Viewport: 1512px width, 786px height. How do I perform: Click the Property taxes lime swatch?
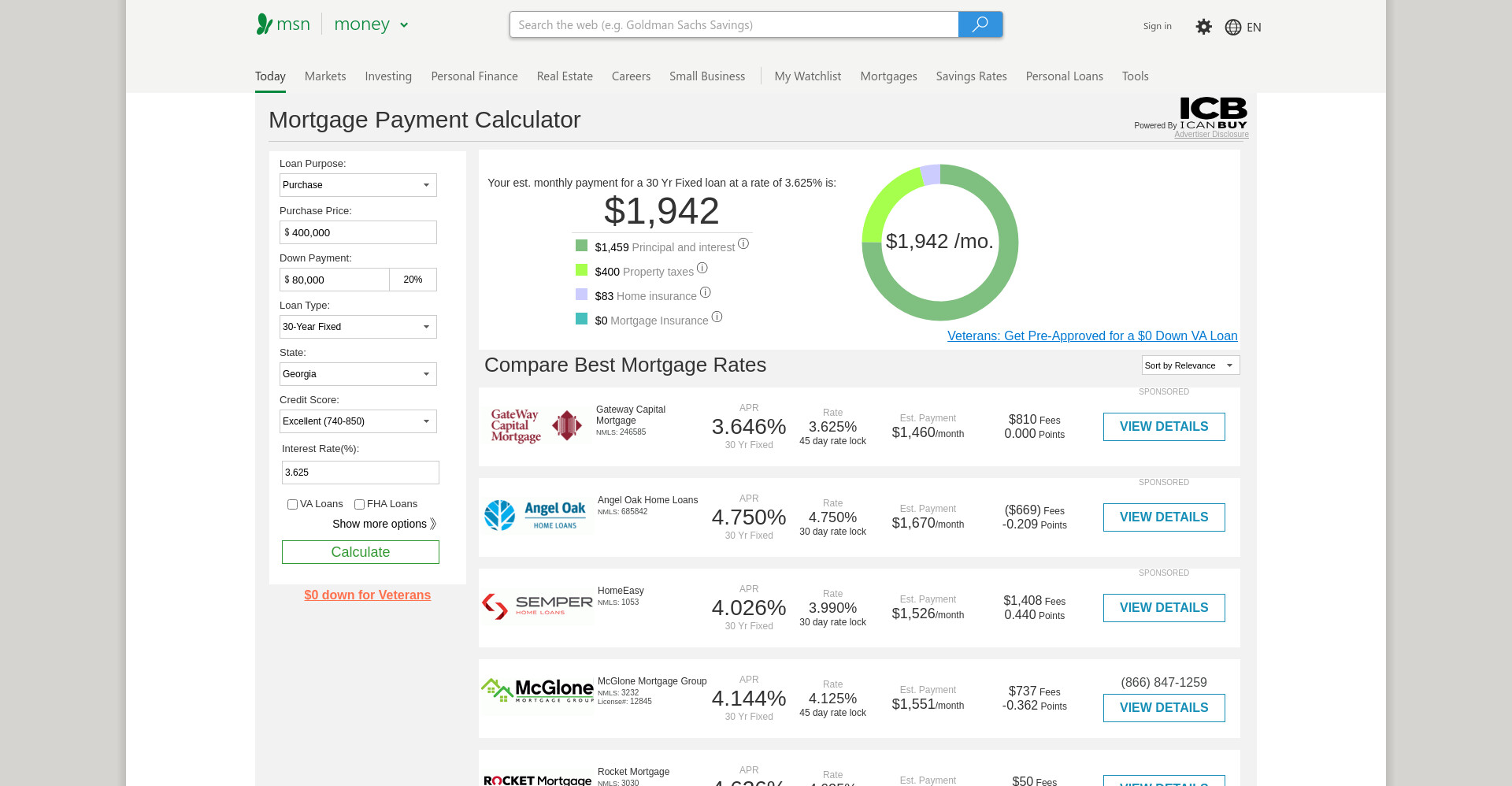coord(581,270)
